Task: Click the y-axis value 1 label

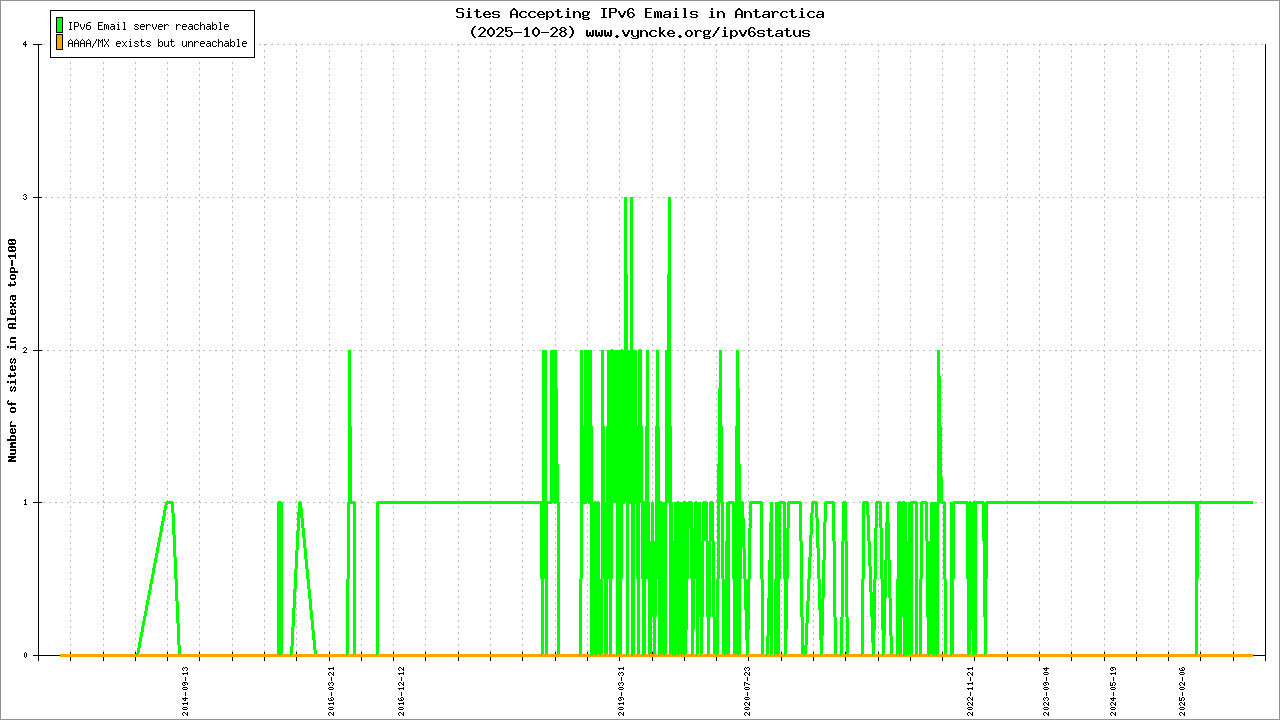Action: click(37, 503)
